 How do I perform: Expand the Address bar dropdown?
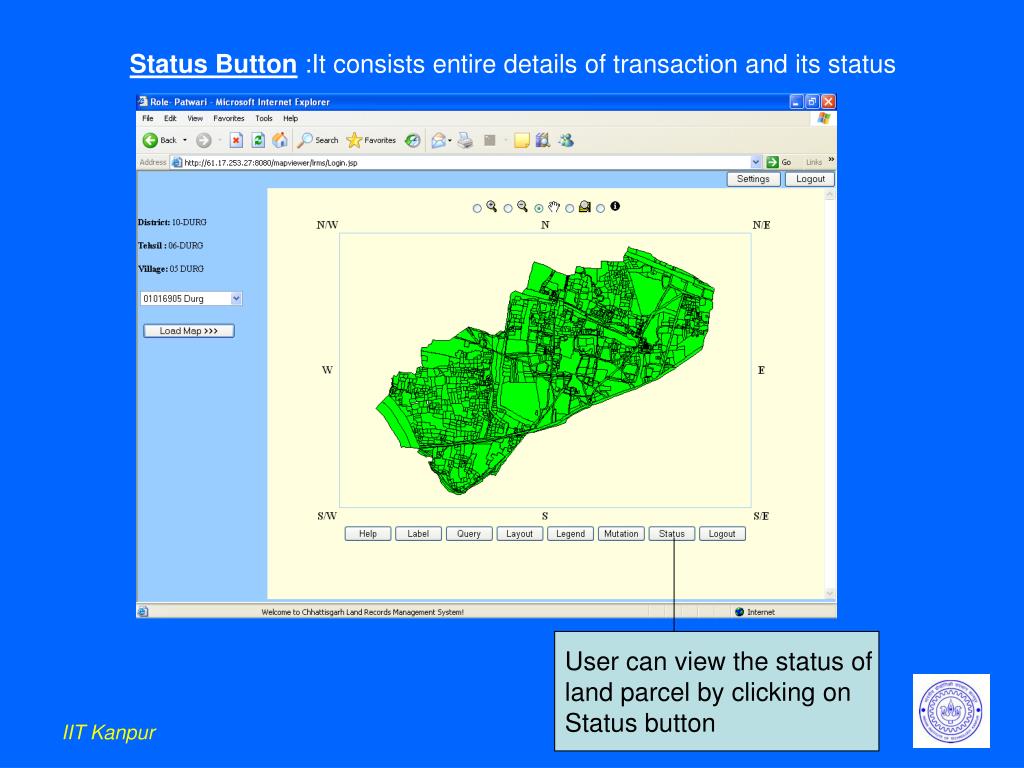757,161
